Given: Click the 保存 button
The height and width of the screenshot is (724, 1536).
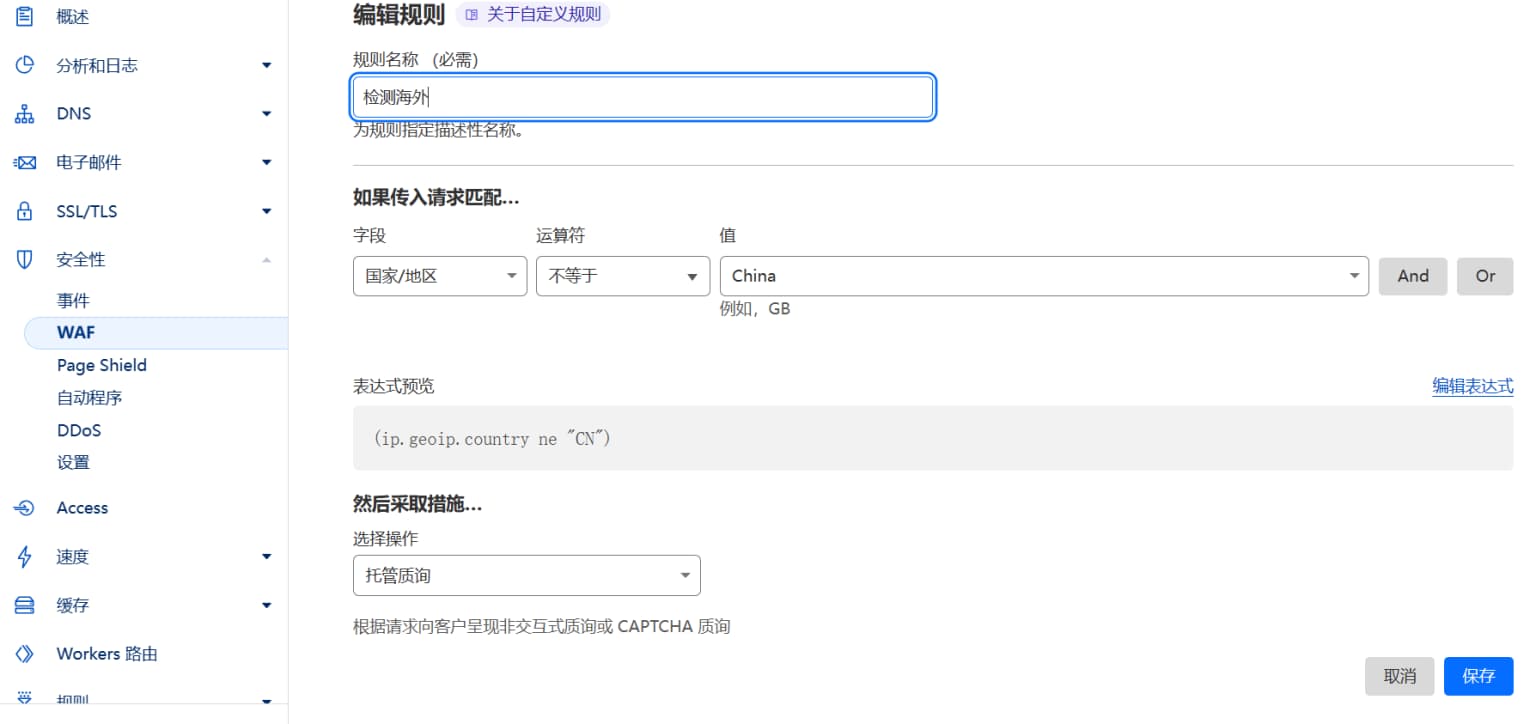Looking at the screenshot, I should [1478, 676].
